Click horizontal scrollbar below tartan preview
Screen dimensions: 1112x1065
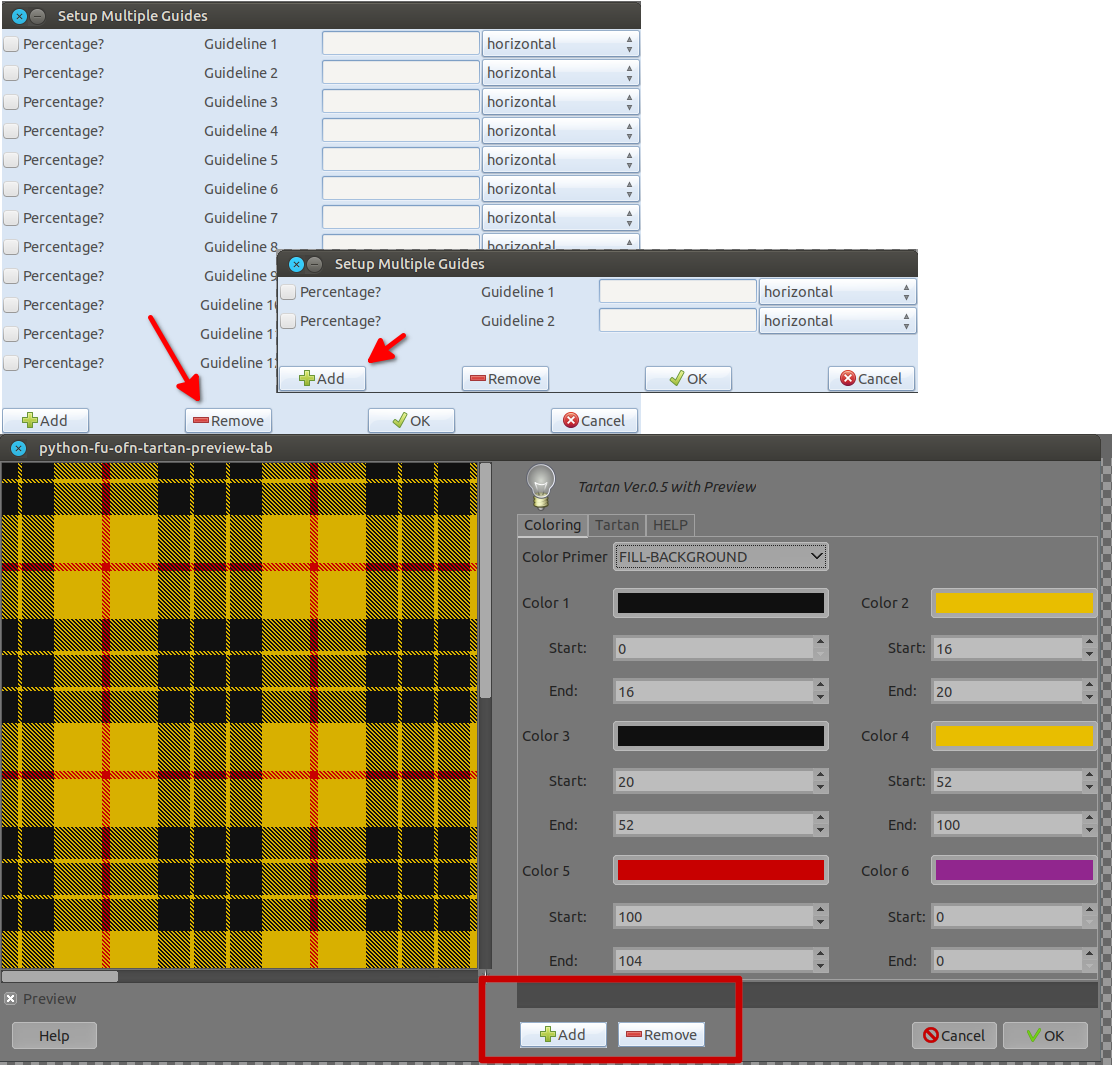[x=60, y=976]
